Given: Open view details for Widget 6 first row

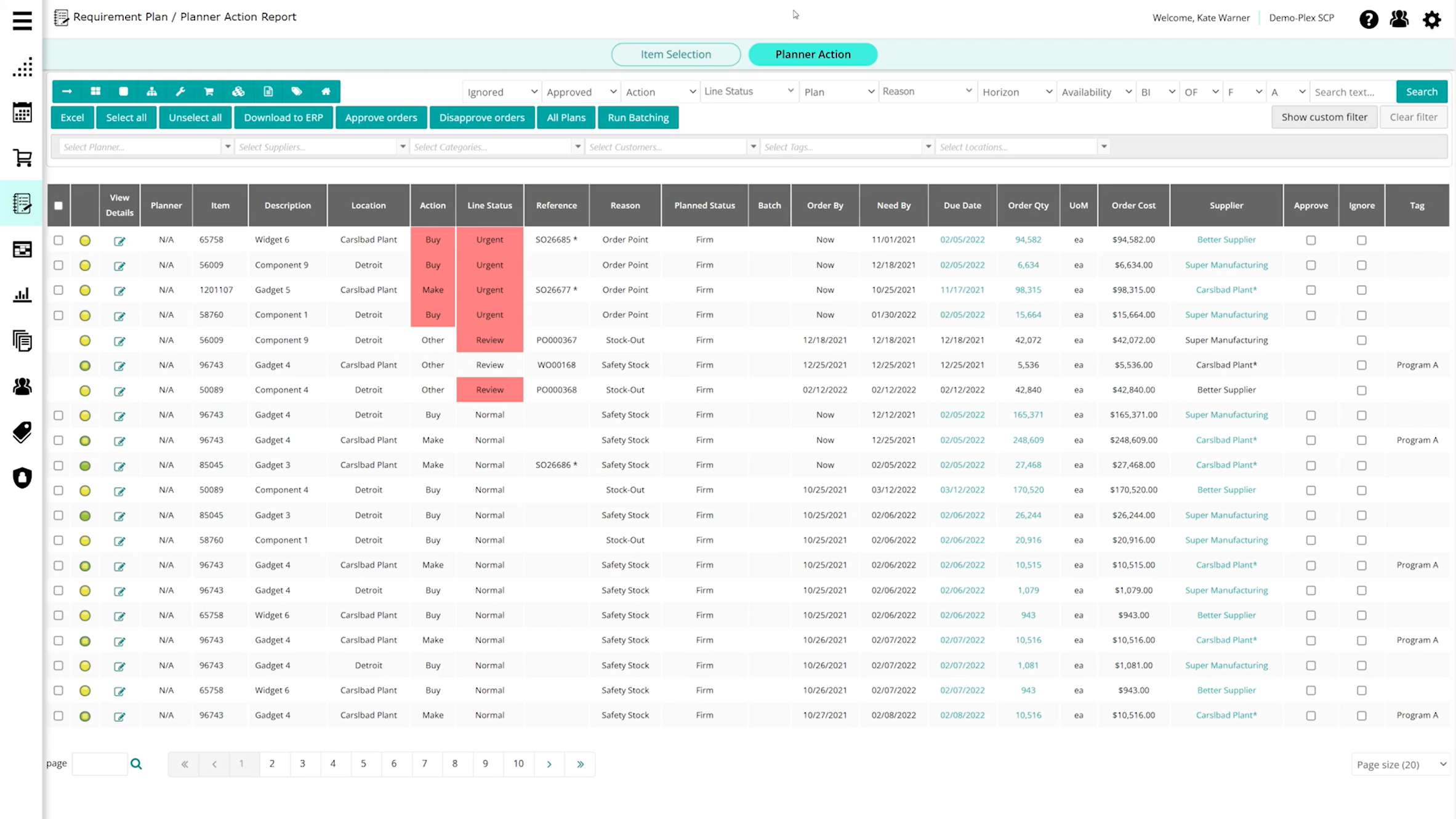Looking at the screenshot, I should (x=119, y=241).
